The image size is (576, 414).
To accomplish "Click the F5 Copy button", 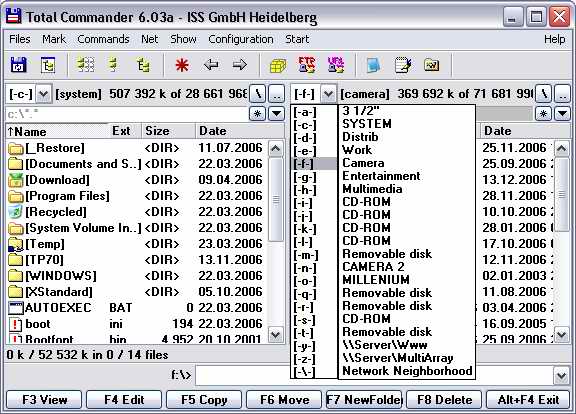I will coord(204,400).
